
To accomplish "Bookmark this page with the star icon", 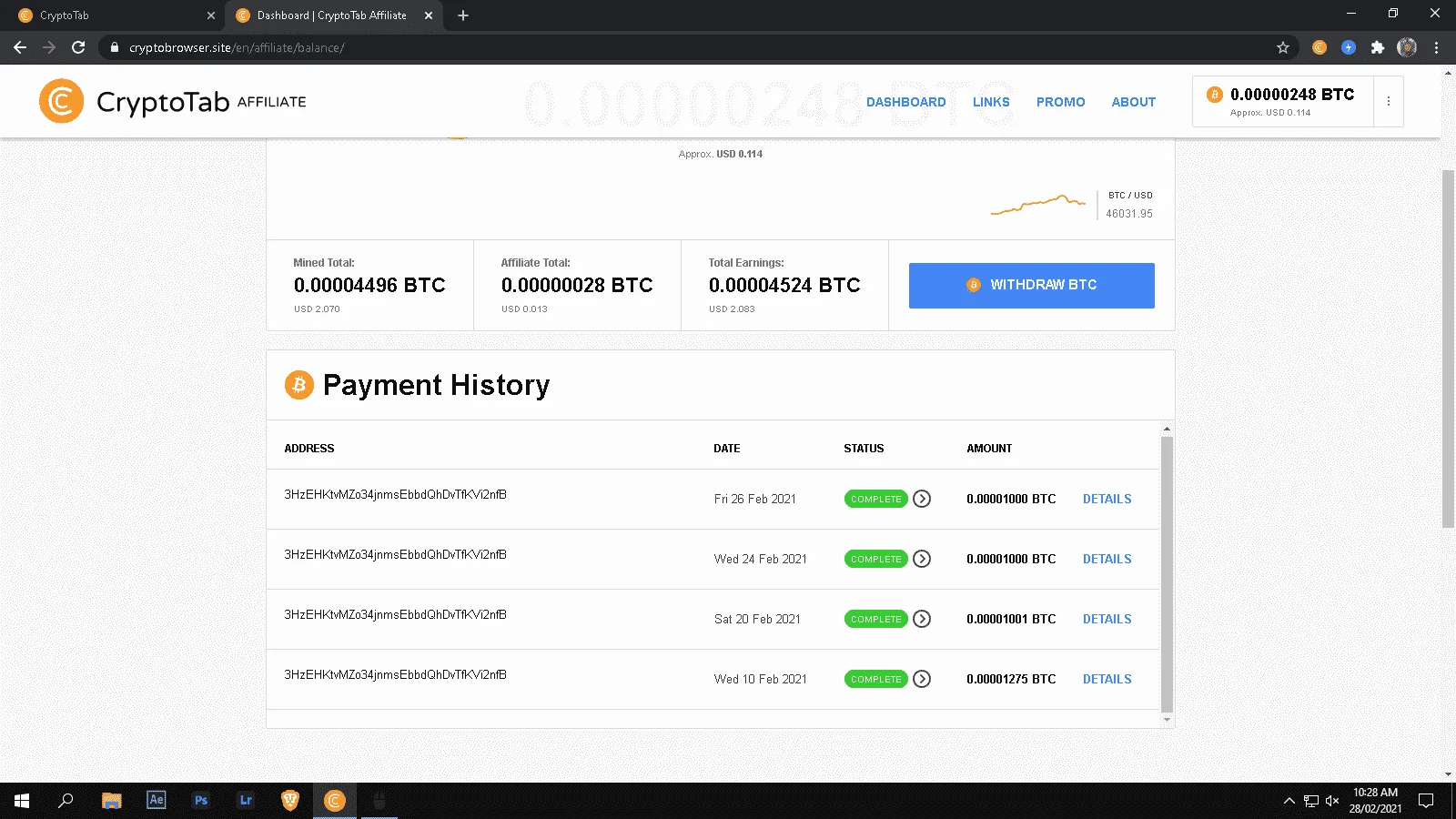I will click(x=1283, y=47).
